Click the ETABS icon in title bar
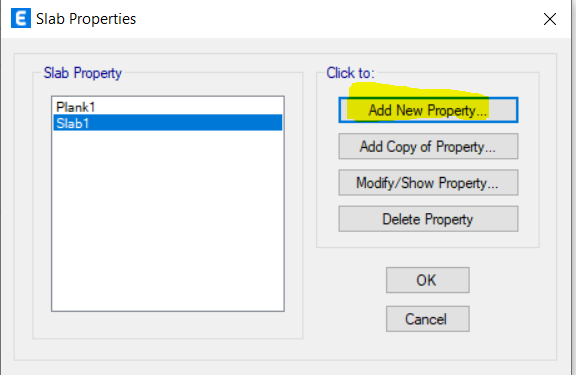Screen dimensions: 576x375 pos(21,18)
